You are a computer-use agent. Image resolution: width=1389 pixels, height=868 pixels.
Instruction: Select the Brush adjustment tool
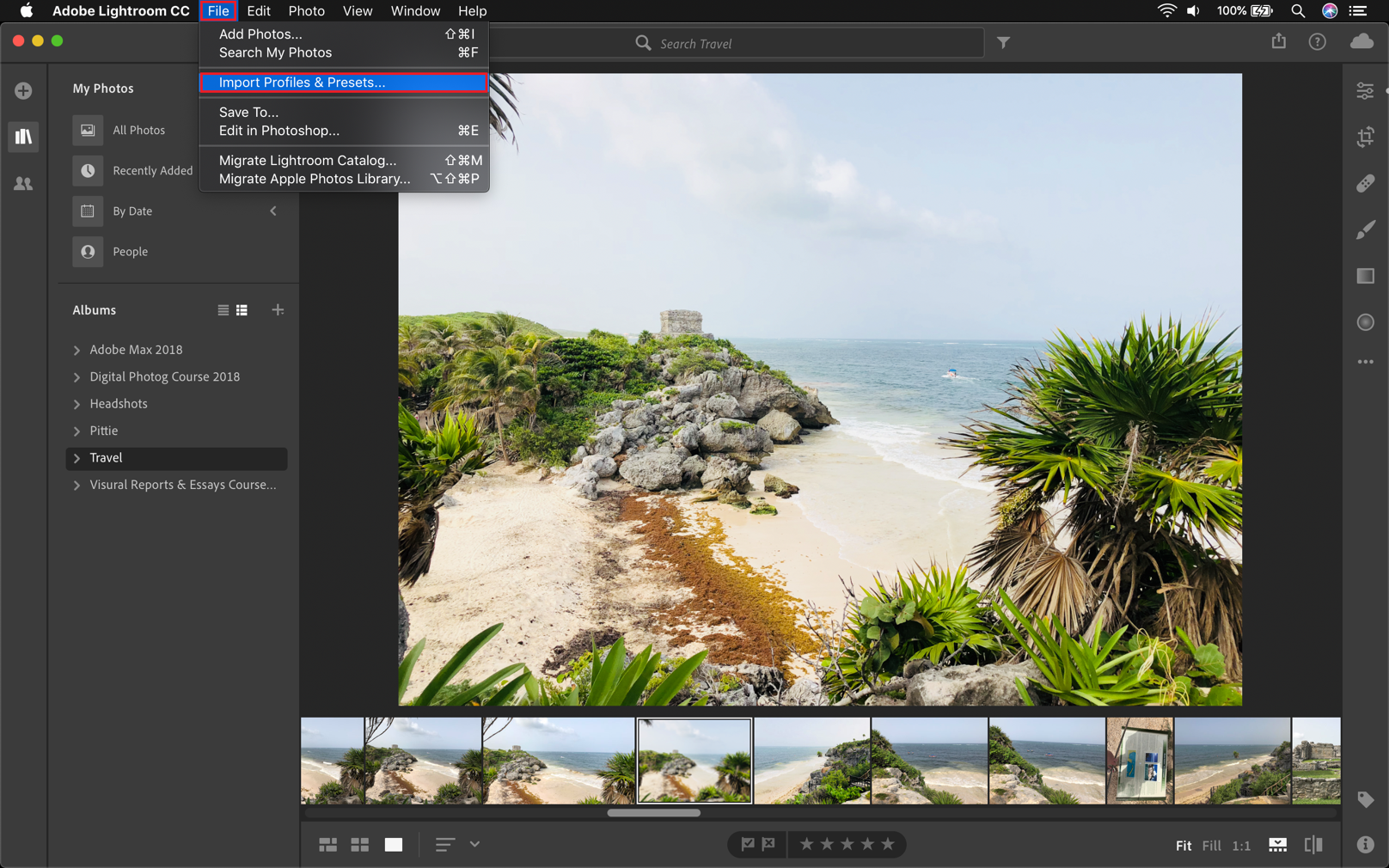tap(1365, 230)
